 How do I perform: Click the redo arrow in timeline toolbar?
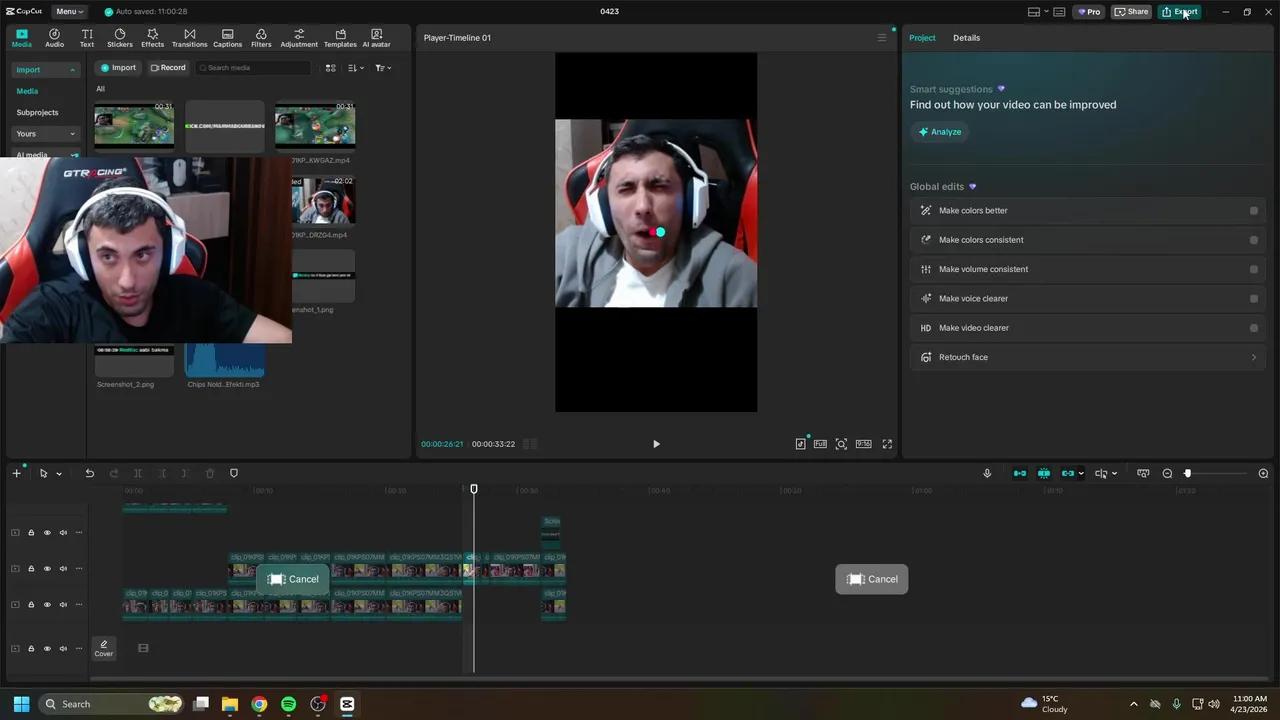pyautogui.click(x=113, y=473)
